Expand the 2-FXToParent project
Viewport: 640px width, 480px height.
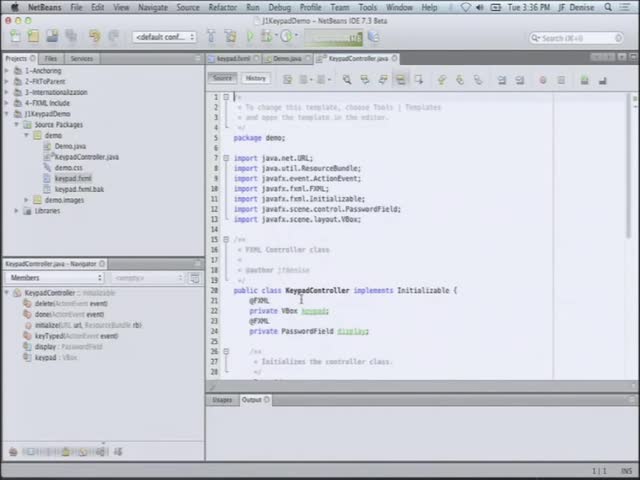point(7,81)
